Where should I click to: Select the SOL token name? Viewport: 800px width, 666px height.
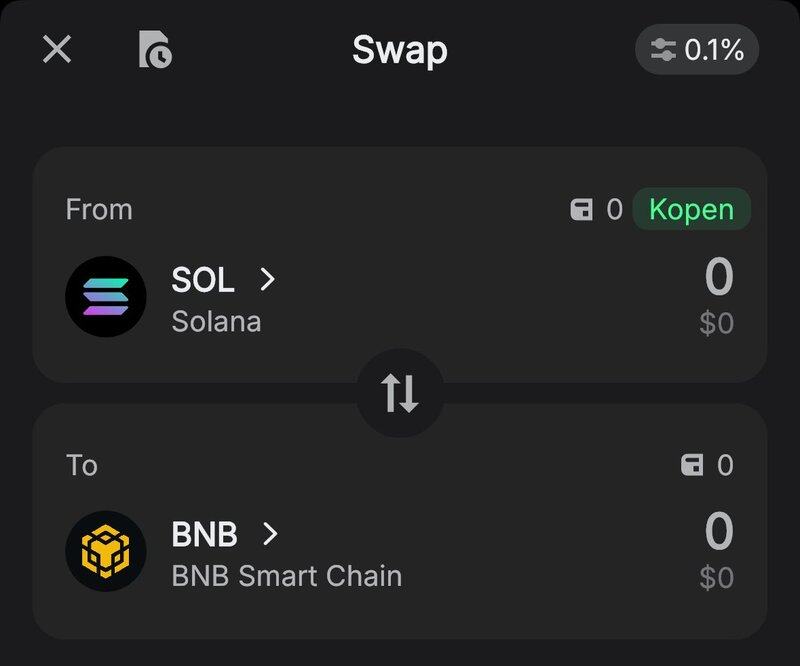tap(203, 280)
